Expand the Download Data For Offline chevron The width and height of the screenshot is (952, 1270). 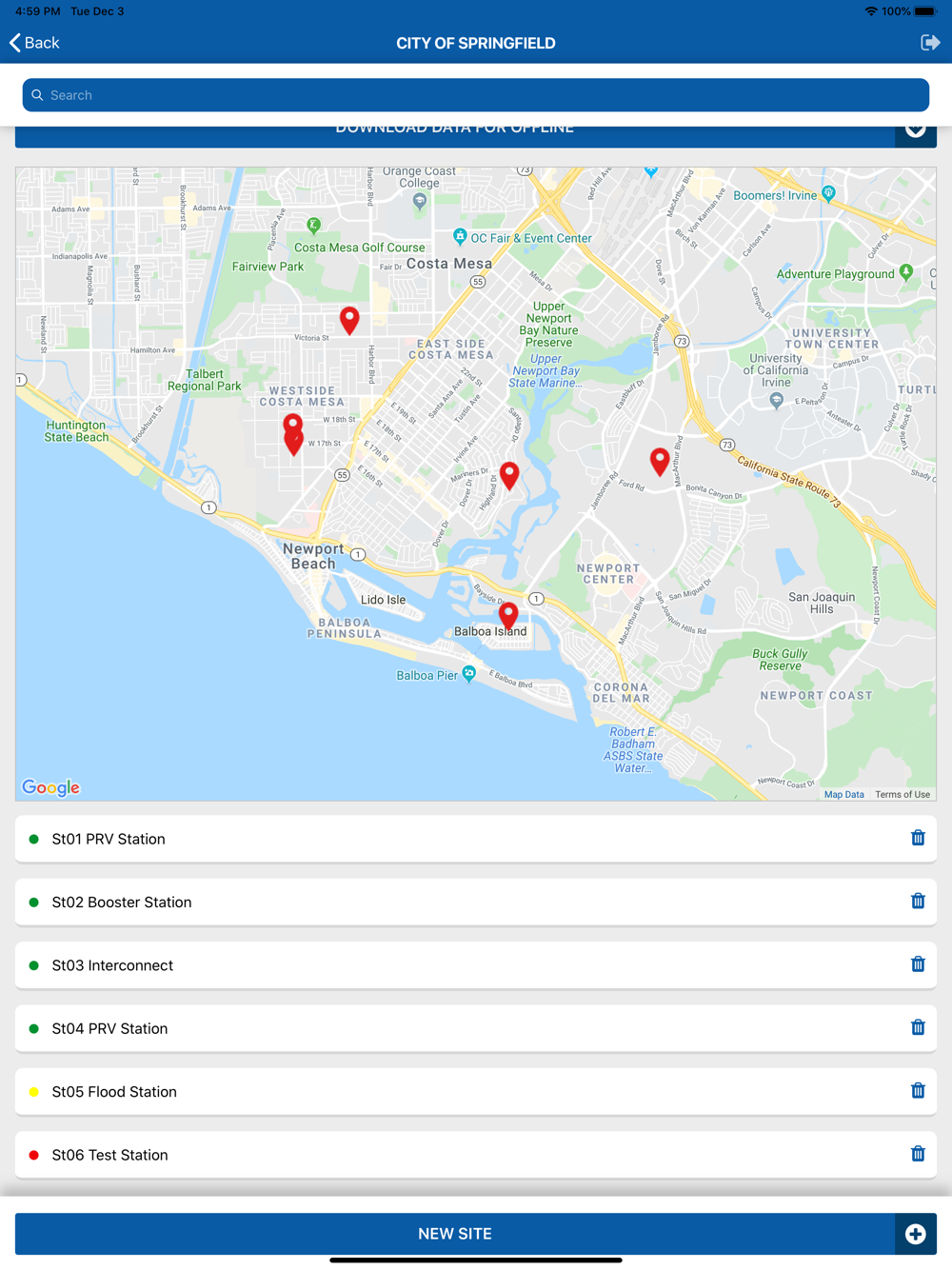click(916, 131)
